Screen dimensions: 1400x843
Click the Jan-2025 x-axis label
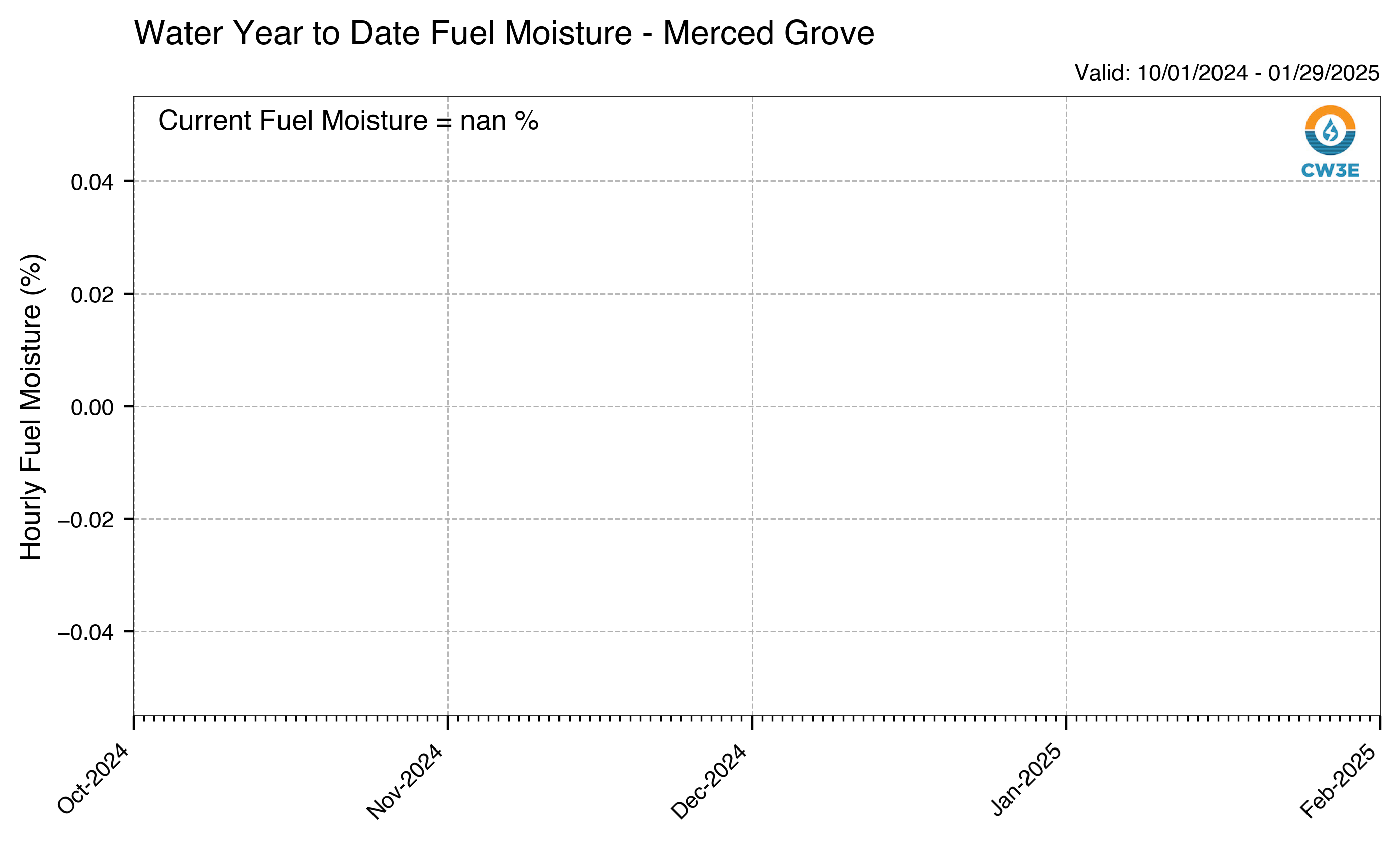tap(1025, 779)
